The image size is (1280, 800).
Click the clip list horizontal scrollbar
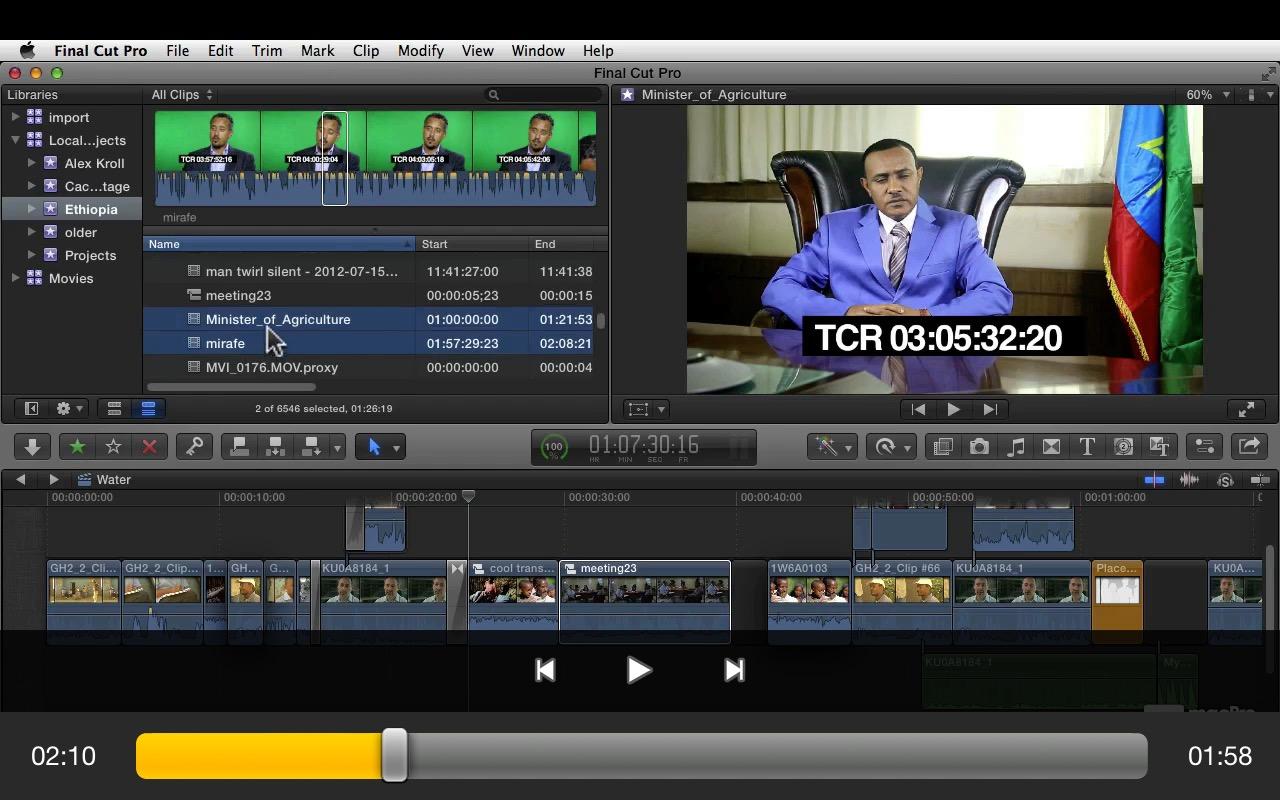pyautogui.click(x=232, y=387)
